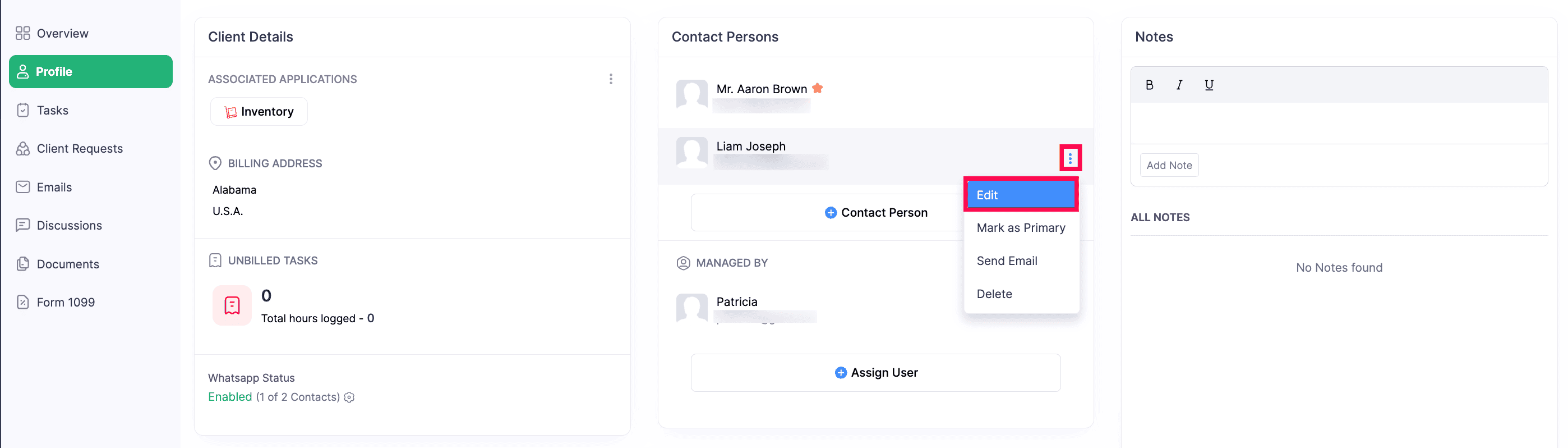The image size is (1568, 448).
Task: Select the Underline formatting icon in Notes
Action: [1209, 85]
